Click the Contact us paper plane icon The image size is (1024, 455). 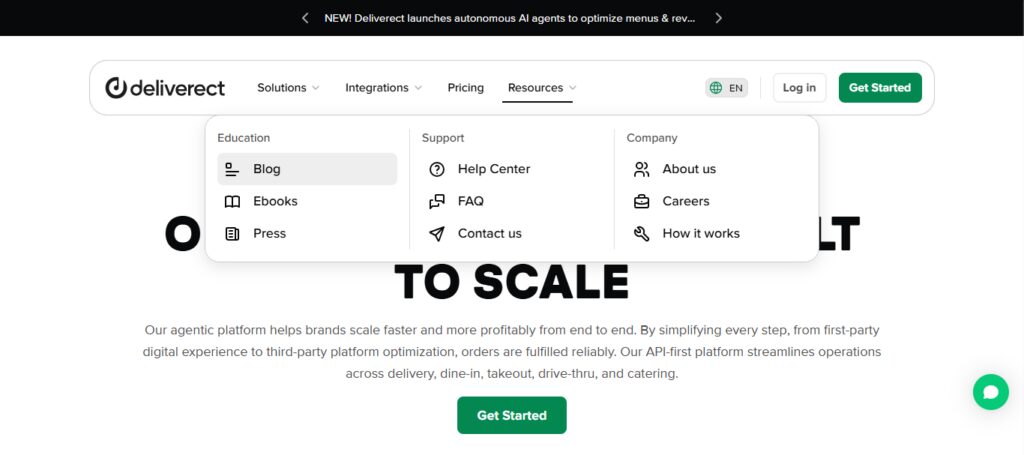(436, 234)
